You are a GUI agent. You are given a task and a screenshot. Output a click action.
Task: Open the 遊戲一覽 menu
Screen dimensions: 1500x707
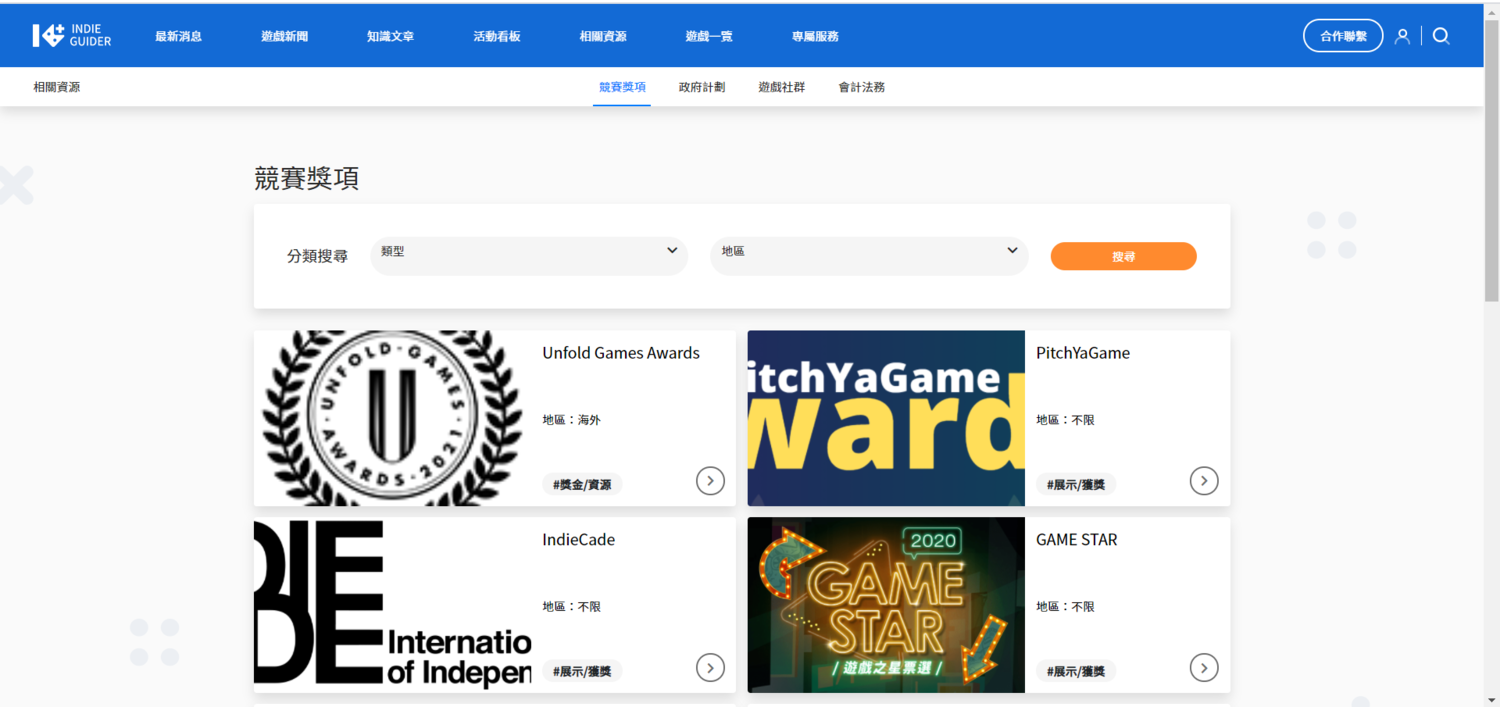(x=709, y=36)
